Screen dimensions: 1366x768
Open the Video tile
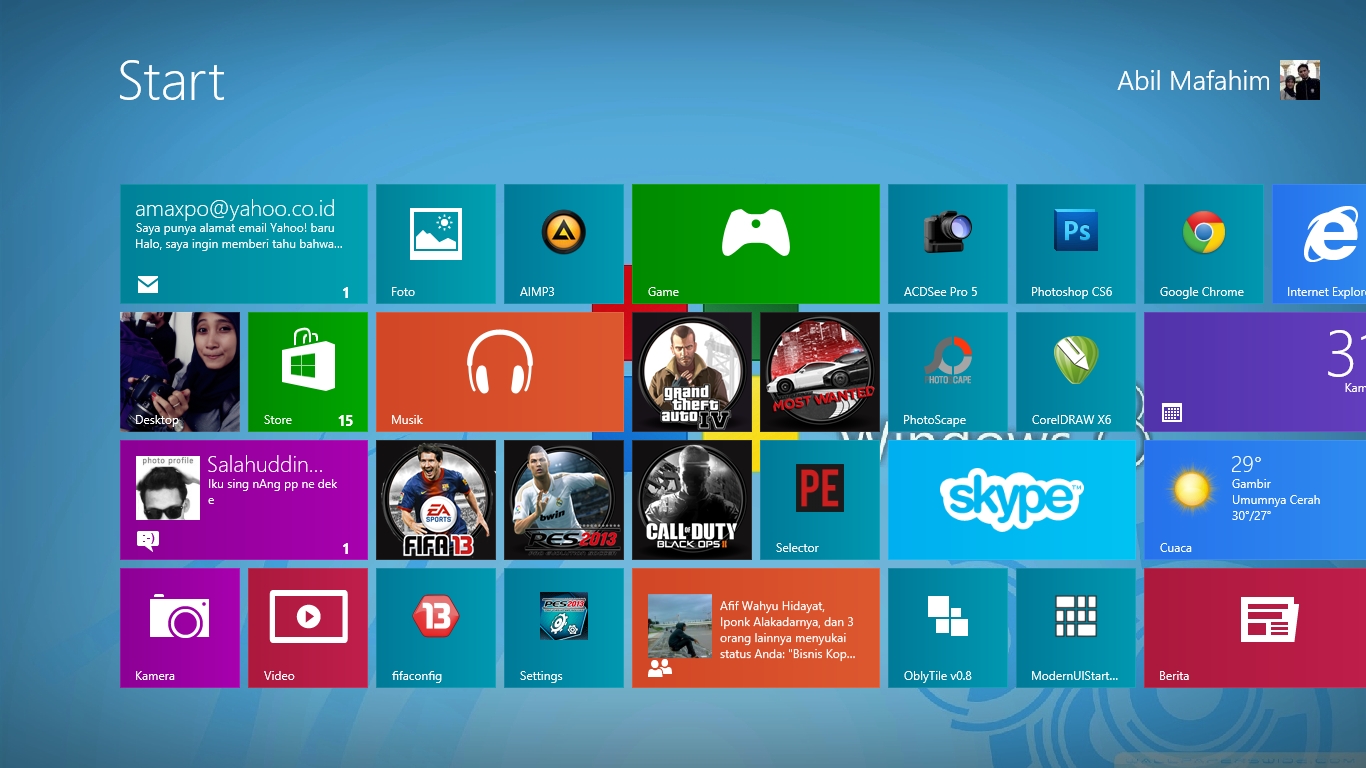click(x=308, y=628)
